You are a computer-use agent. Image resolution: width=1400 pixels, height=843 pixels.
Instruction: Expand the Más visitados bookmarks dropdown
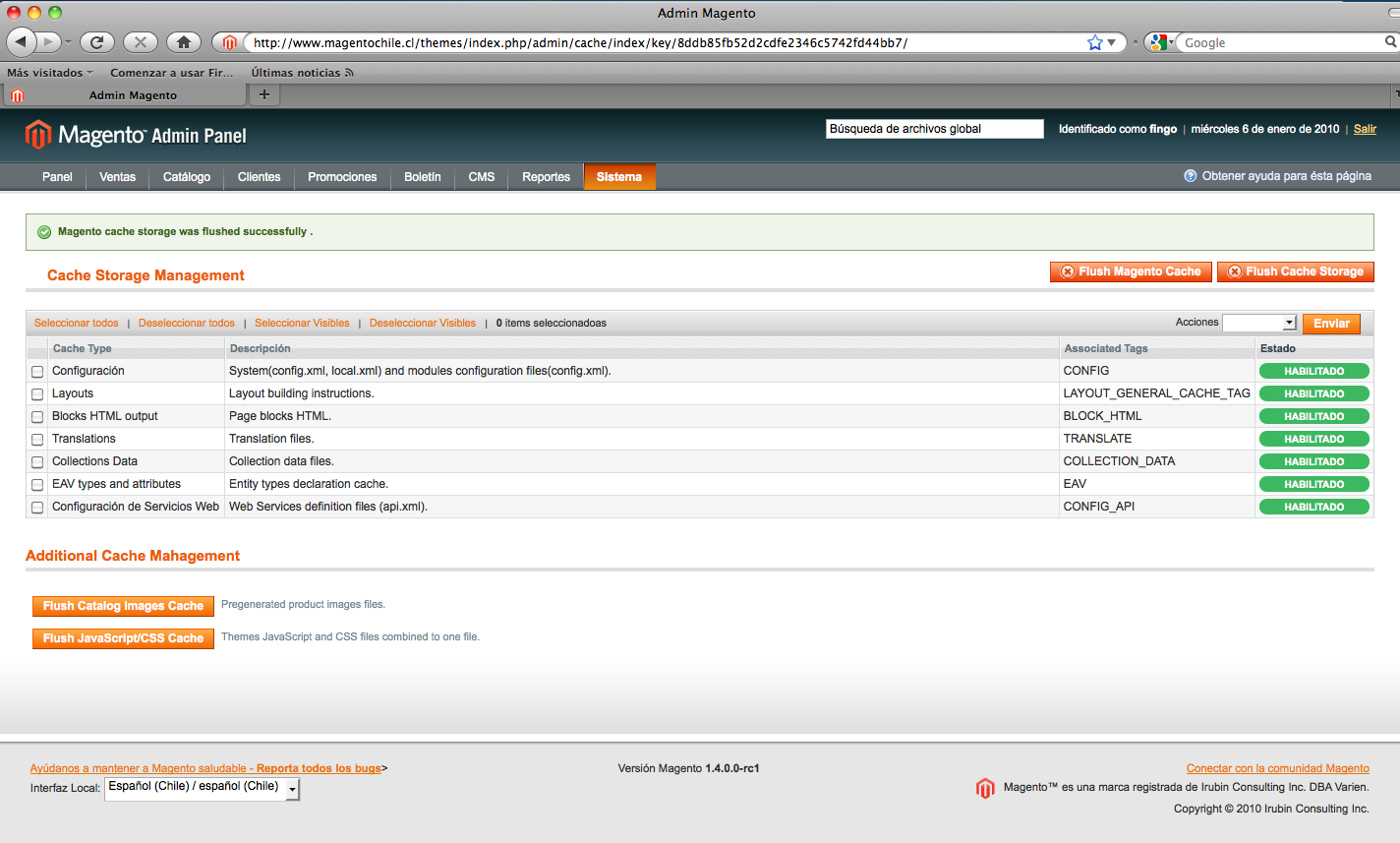coord(50,73)
